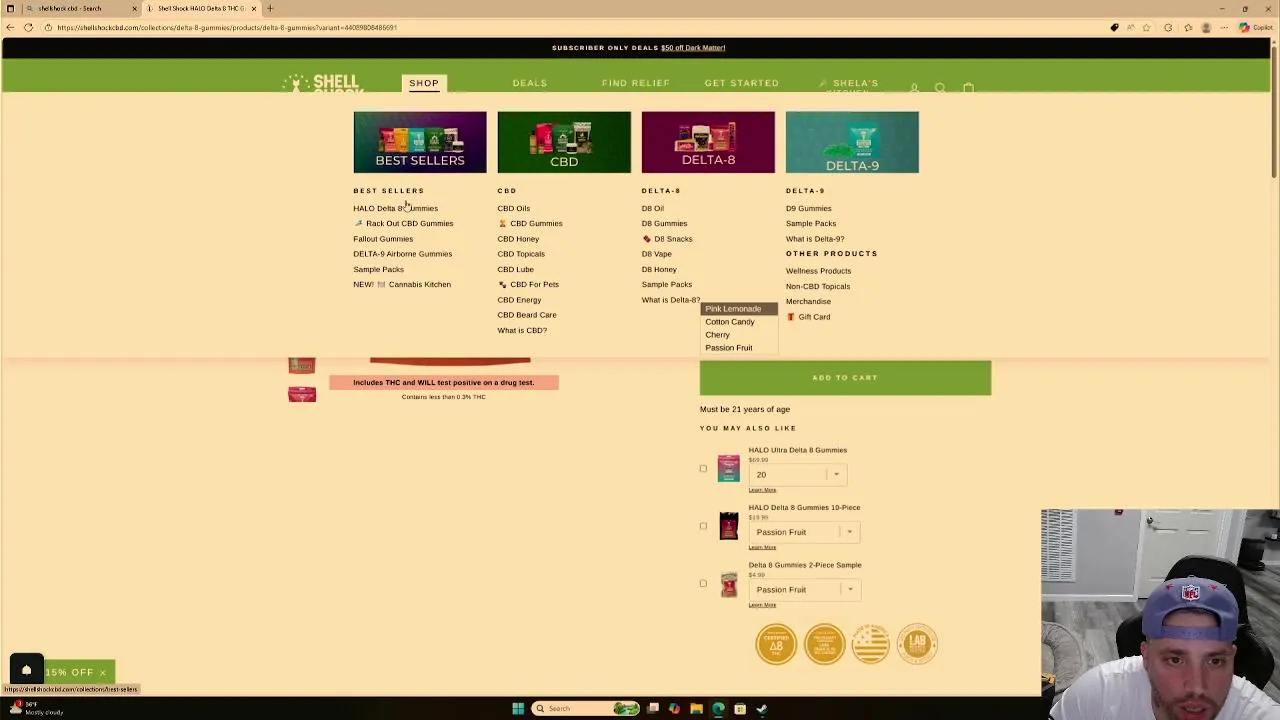Open the quantity 20 dropdown for HALO Ultra
This screenshot has height=720, width=1280.
pyautogui.click(x=798, y=475)
